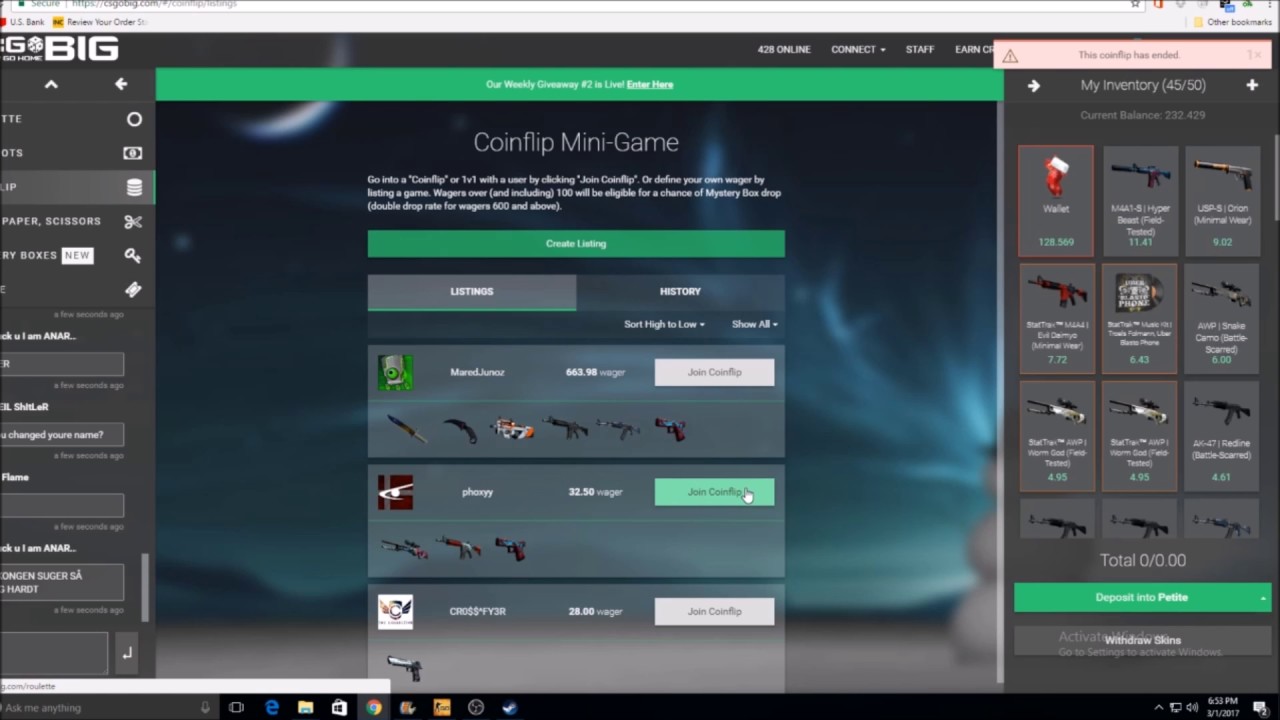The image size is (1280, 720).
Task: Click the Desert Eagle skin in CRO$$*FY3R's listing
Action: (x=404, y=668)
